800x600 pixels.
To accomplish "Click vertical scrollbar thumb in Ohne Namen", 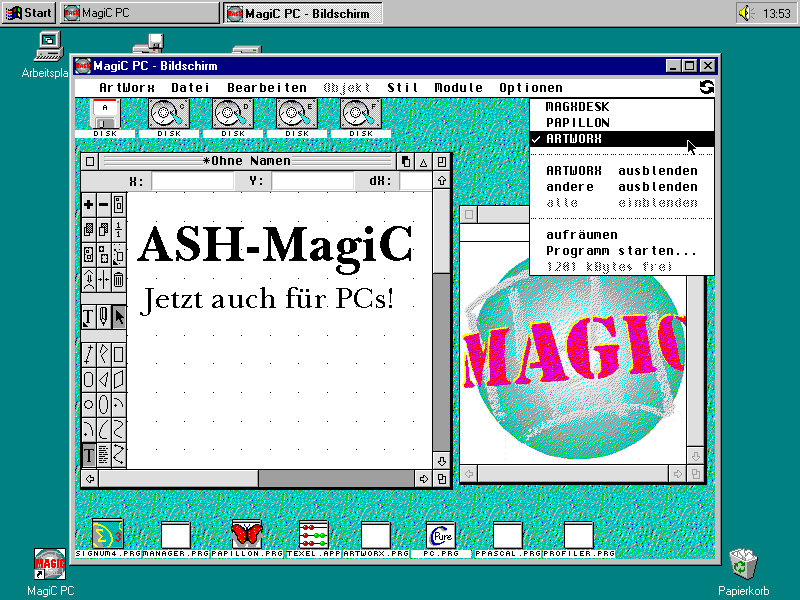I will pyautogui.click(x=441, y=232).
